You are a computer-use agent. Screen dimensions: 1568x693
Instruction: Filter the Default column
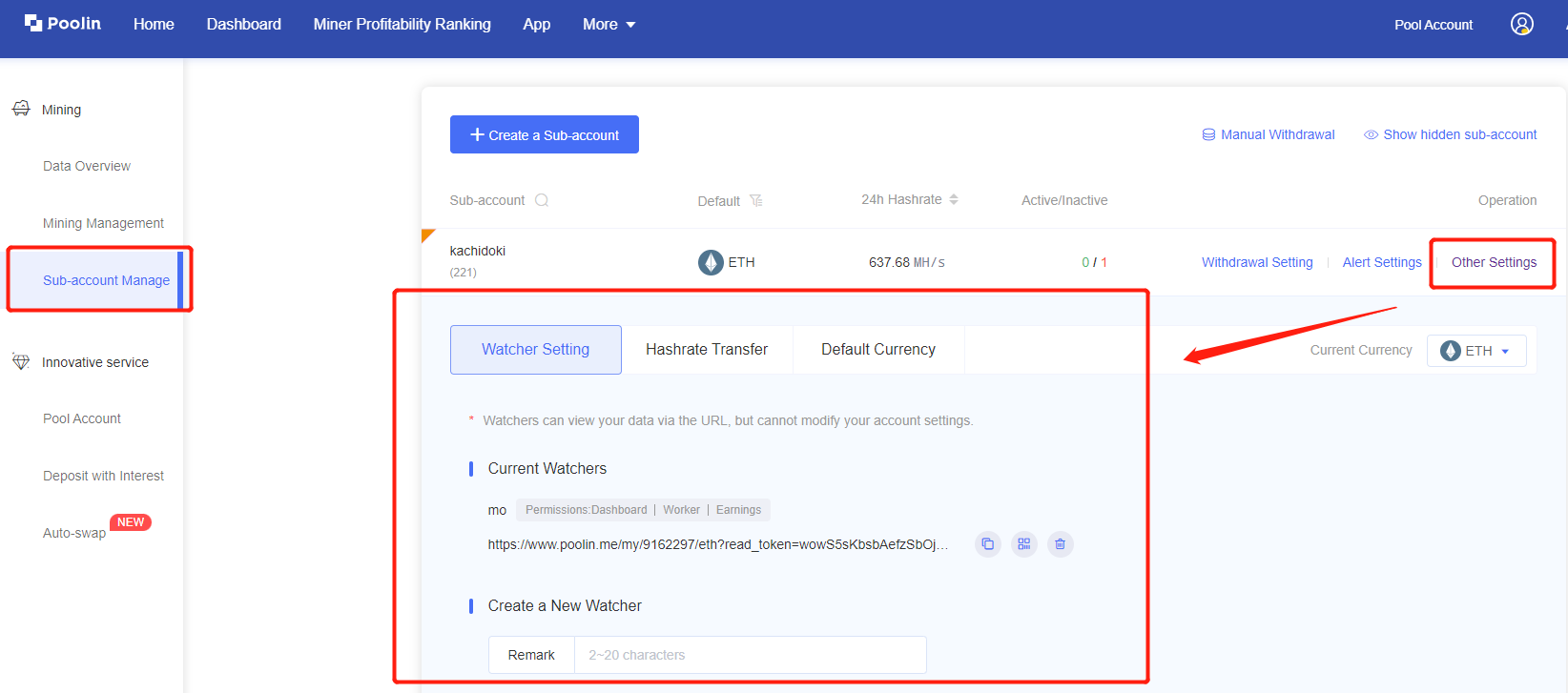tap(756, 200)
